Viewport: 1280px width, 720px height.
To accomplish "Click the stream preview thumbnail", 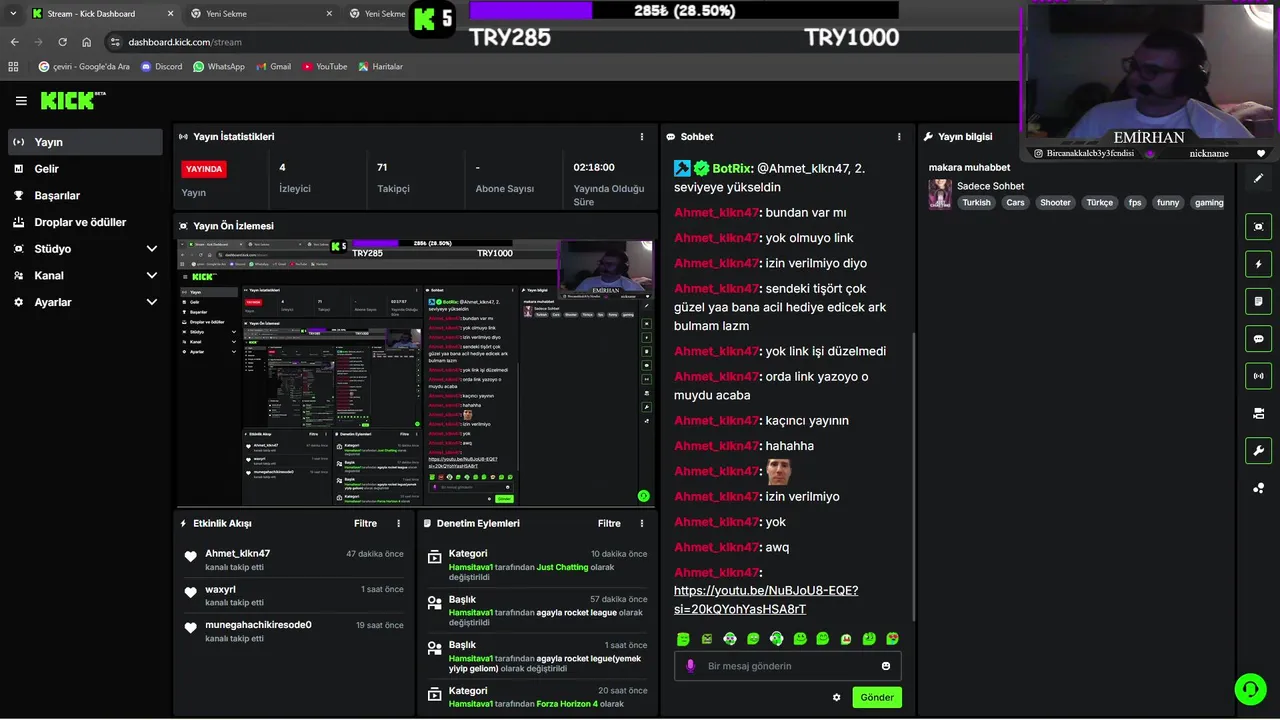I will 415,373.
